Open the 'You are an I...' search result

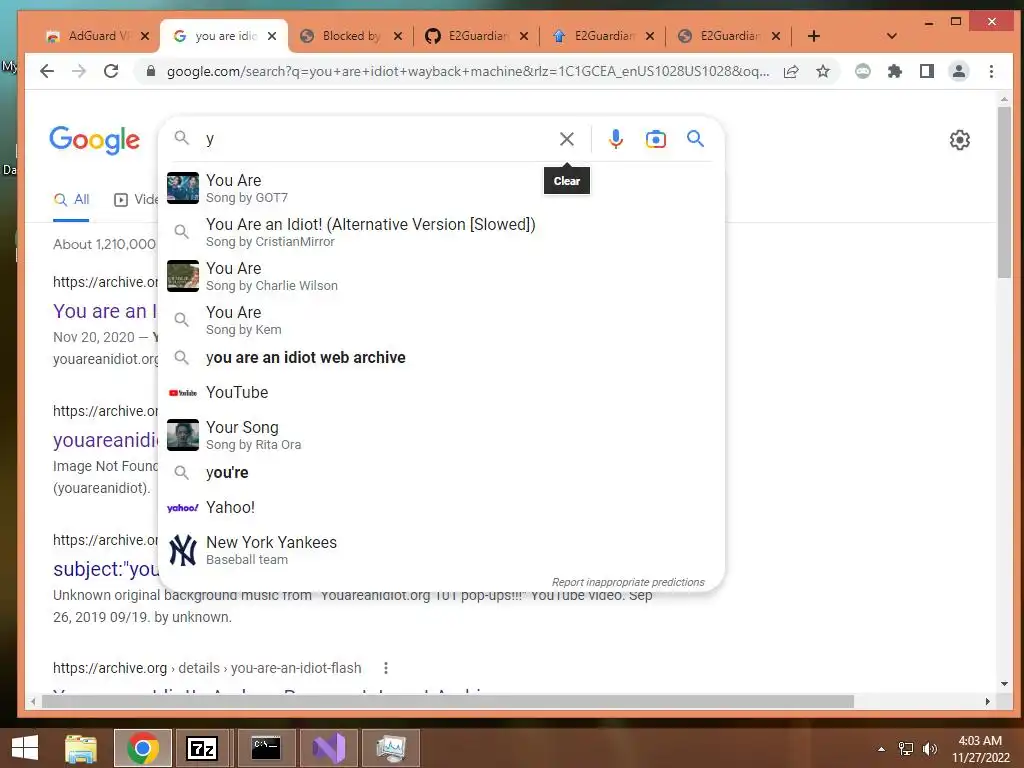click(104, 311)
